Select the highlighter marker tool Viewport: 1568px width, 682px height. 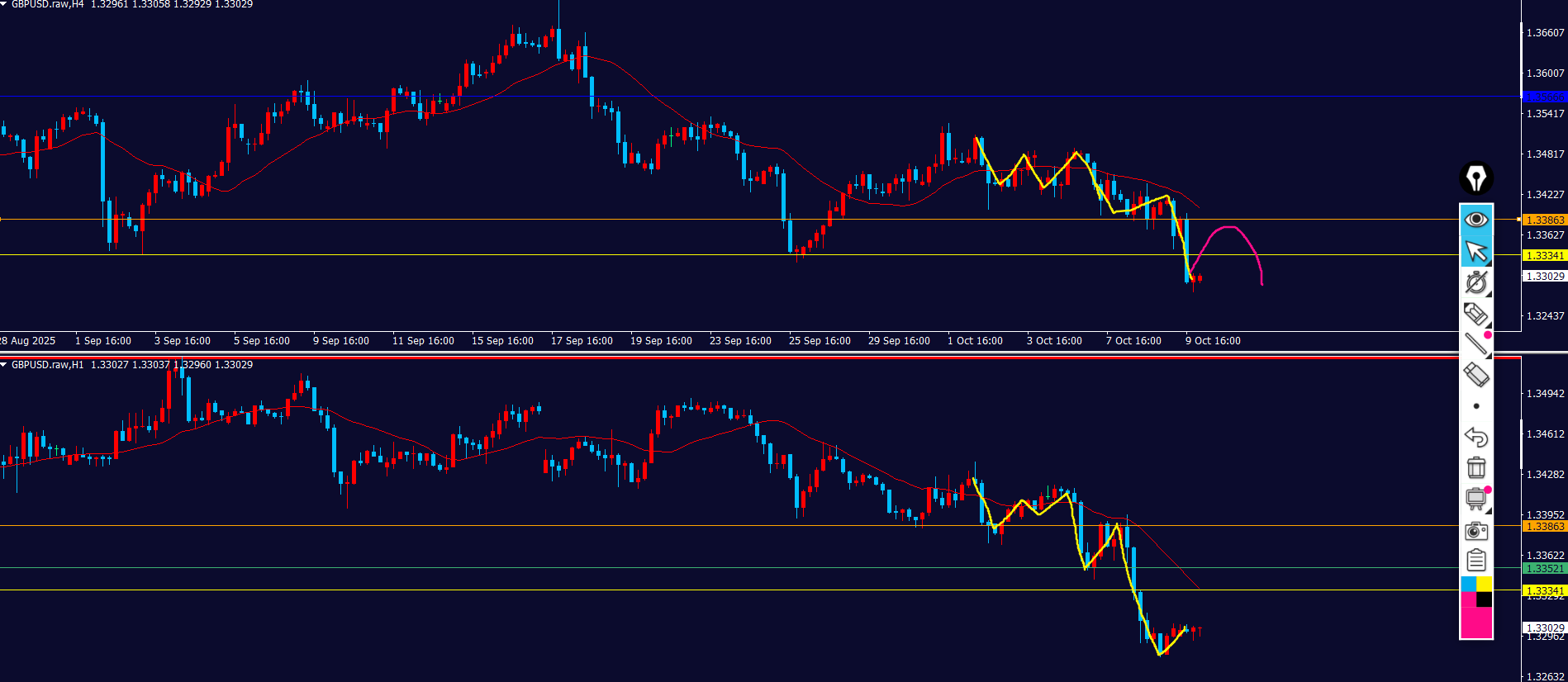pyautogui.click(x=1476, y=314)
